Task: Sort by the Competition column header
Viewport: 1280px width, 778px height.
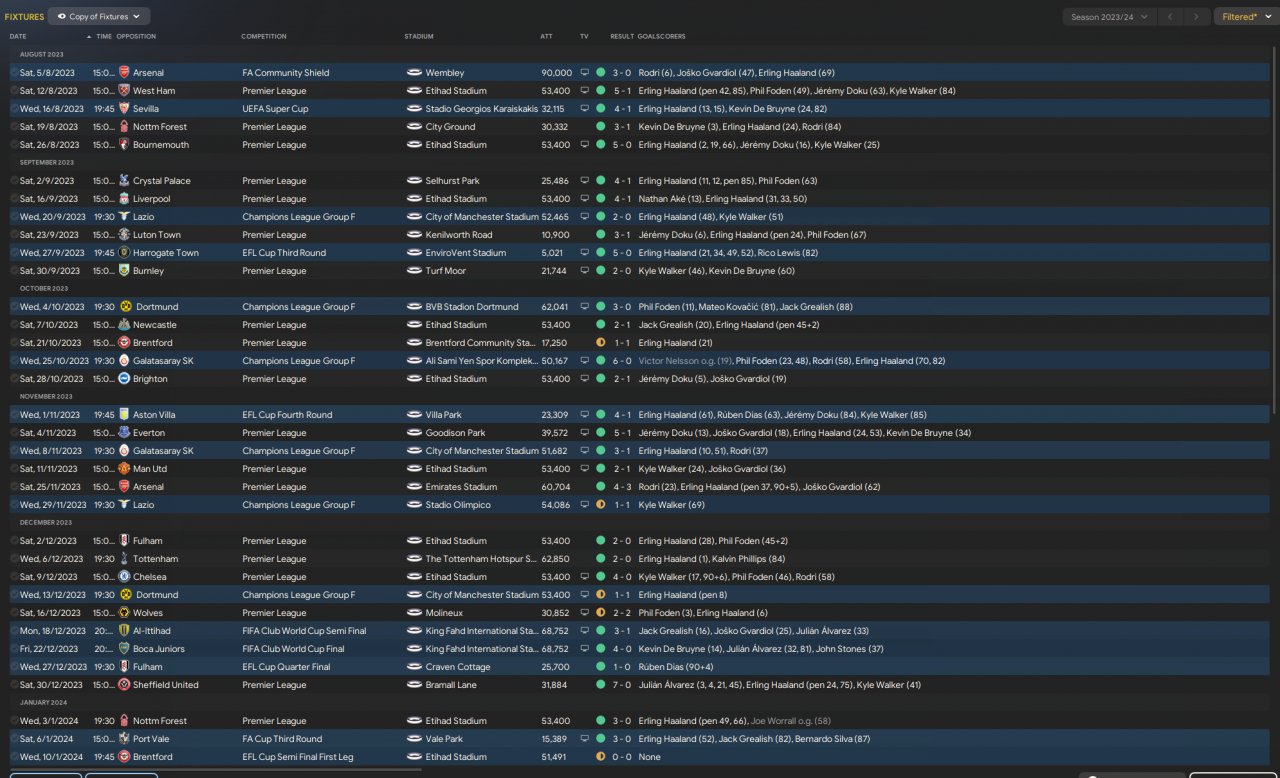Action: coord(264,37)
